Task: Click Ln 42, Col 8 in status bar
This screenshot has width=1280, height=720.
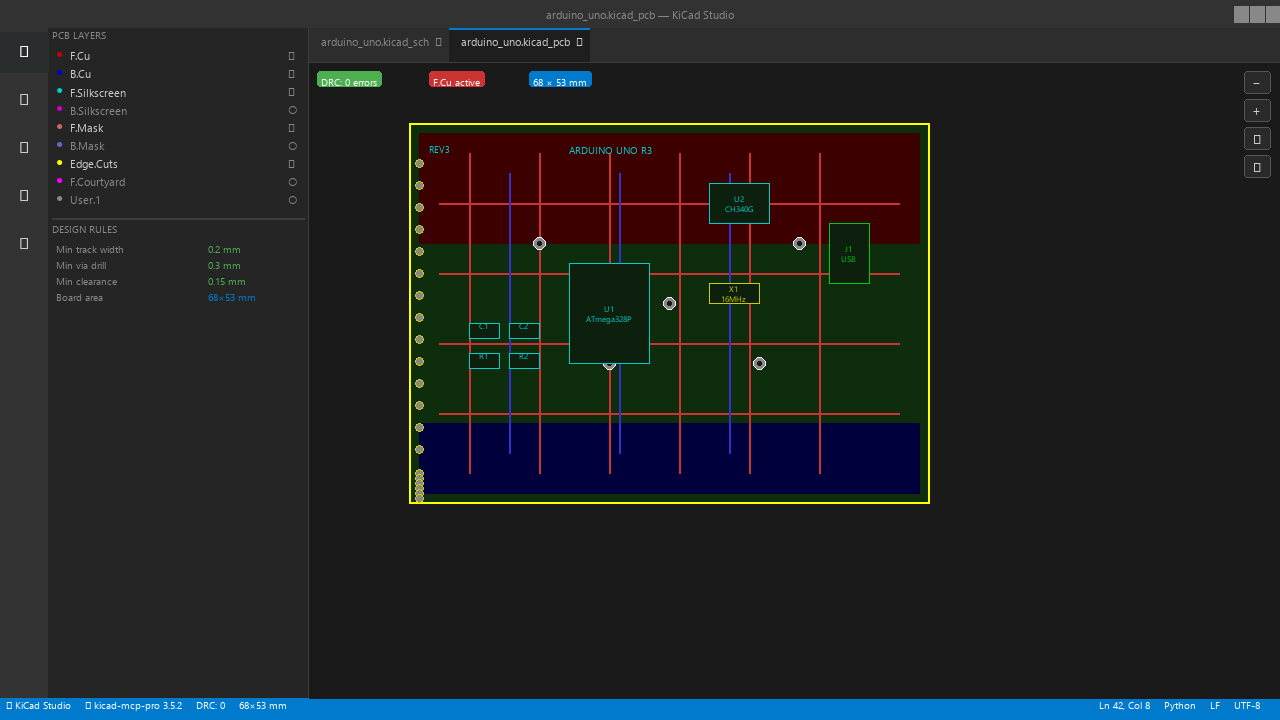Action: coord(1124,706)
